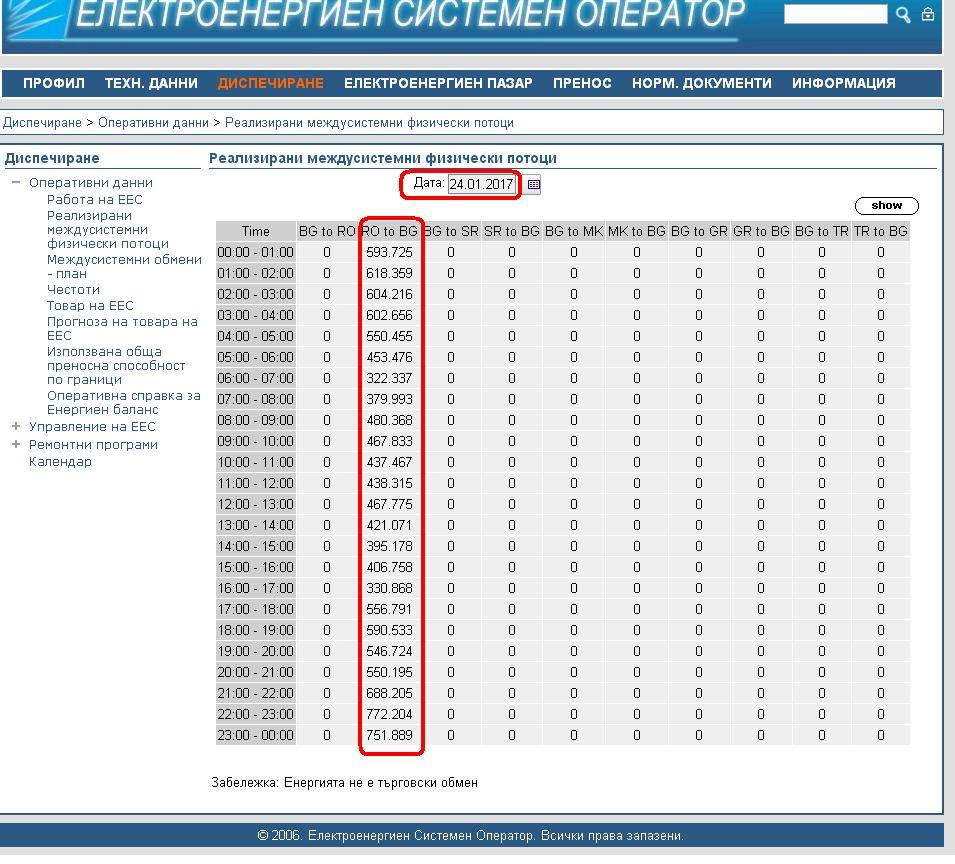The width and height of the screenshot is (955, 864).
Task: Click the lock login icon
Action: tap(929, 14)
